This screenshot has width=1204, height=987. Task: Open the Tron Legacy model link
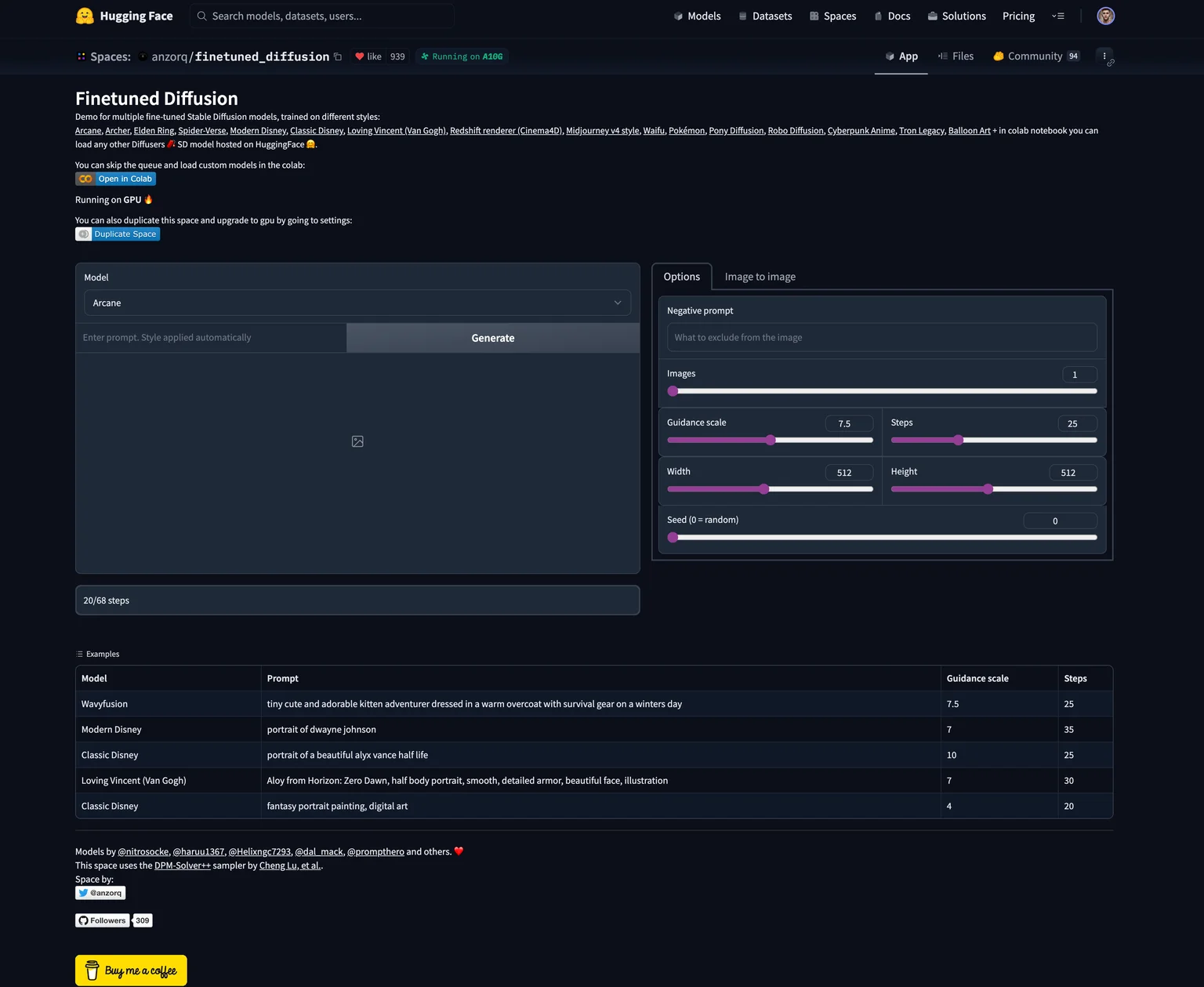point(922,131)
